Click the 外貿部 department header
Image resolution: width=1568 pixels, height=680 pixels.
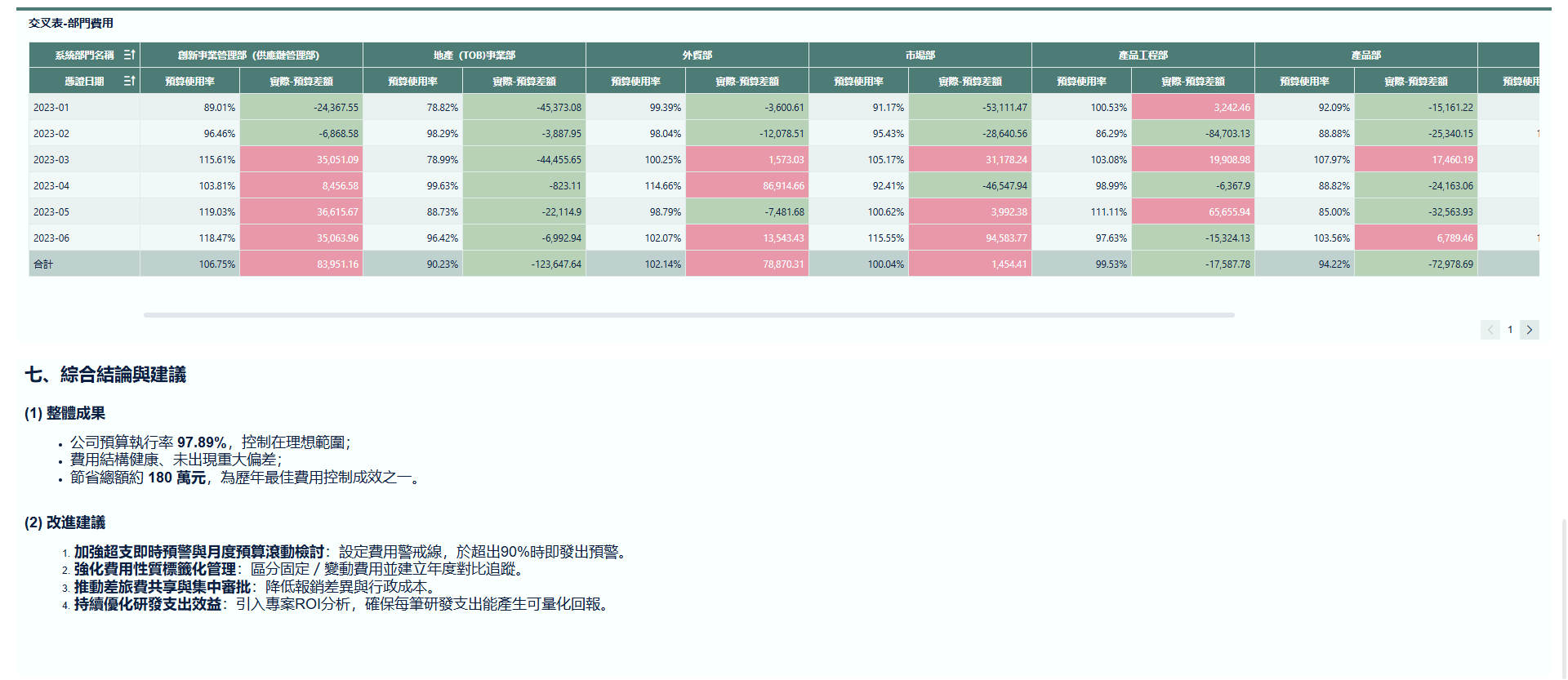697,56
